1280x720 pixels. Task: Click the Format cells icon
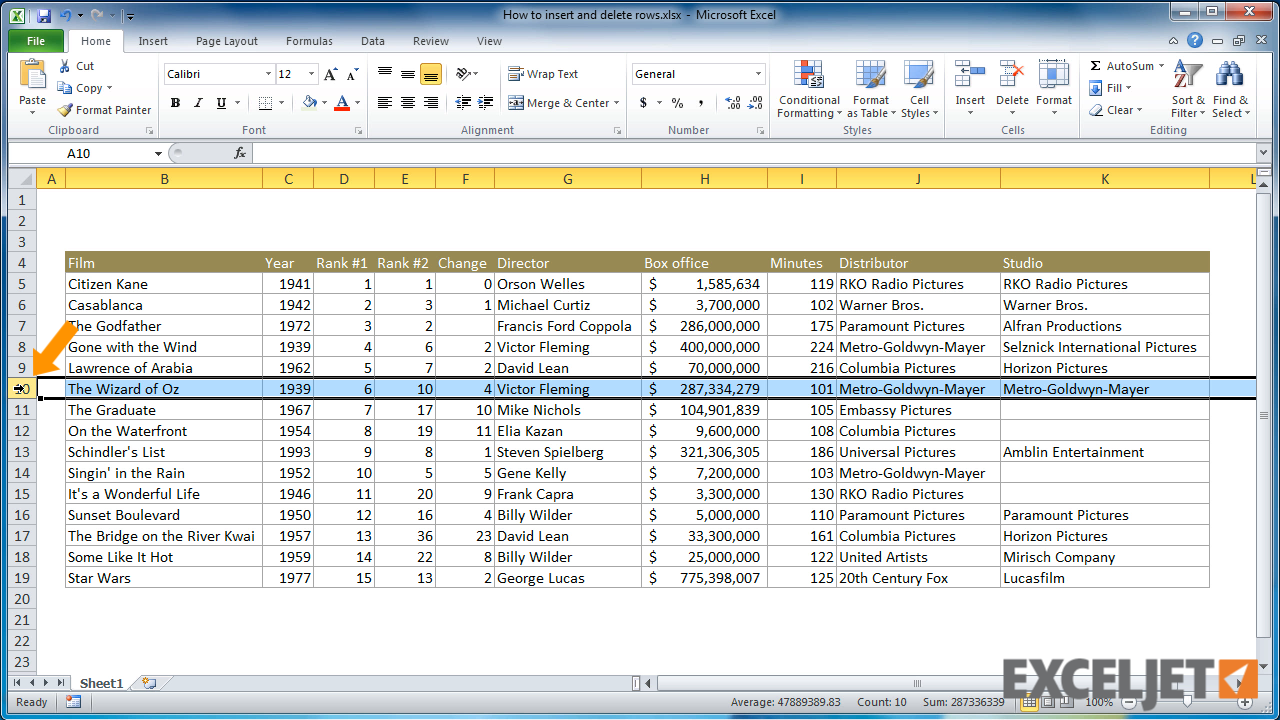click(x=1054, y=76)
